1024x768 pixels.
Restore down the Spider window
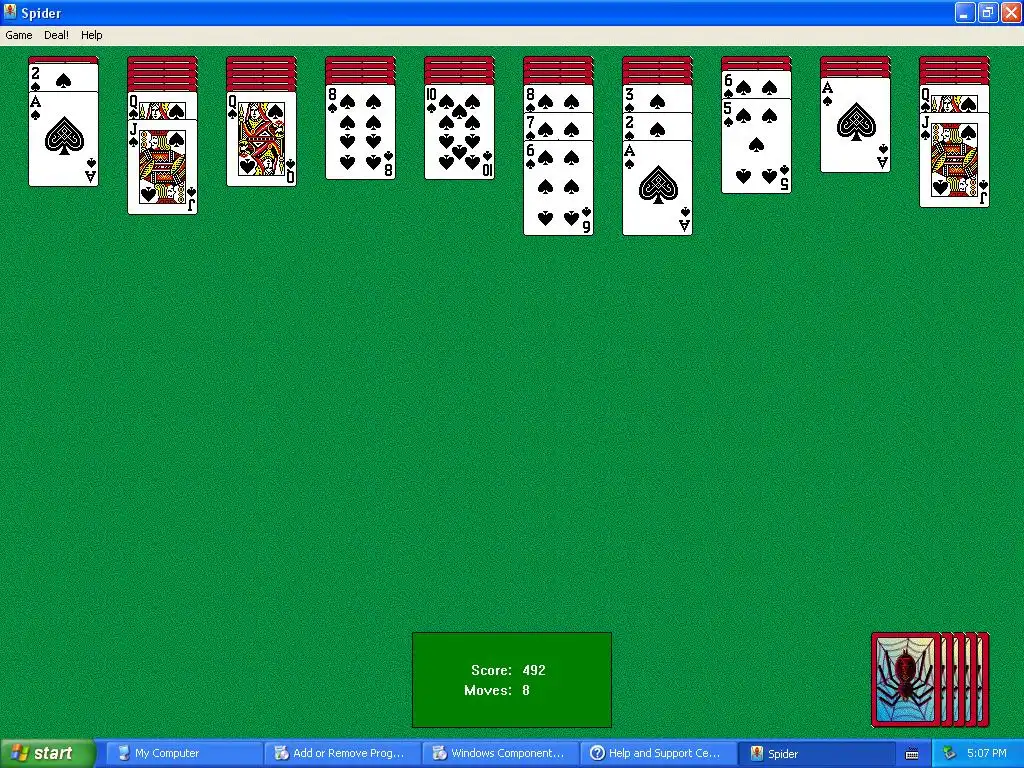pyautogui.click(x=987, y=12)
